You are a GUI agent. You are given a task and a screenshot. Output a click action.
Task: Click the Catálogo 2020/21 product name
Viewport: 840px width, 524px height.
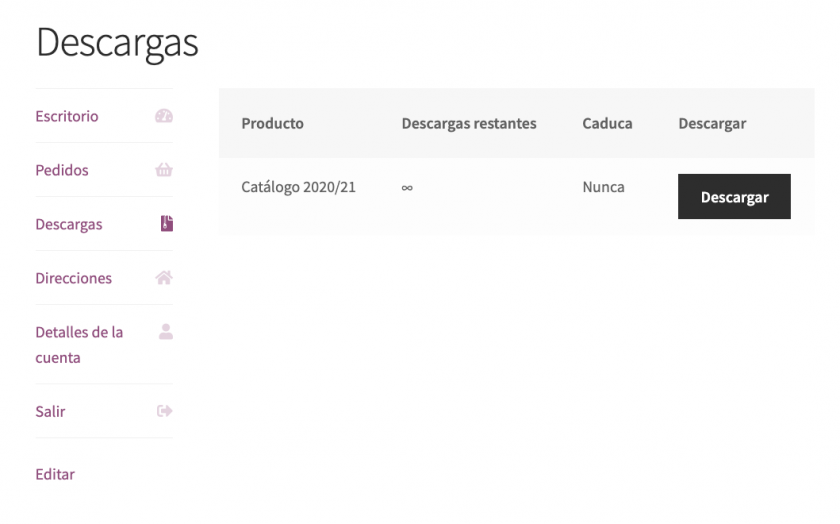[298, 187]
